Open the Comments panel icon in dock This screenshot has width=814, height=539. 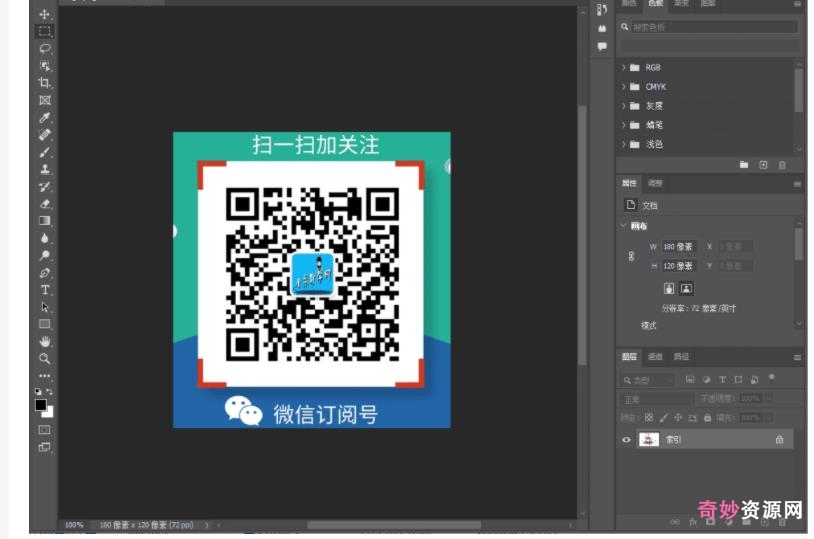[602, 46]
